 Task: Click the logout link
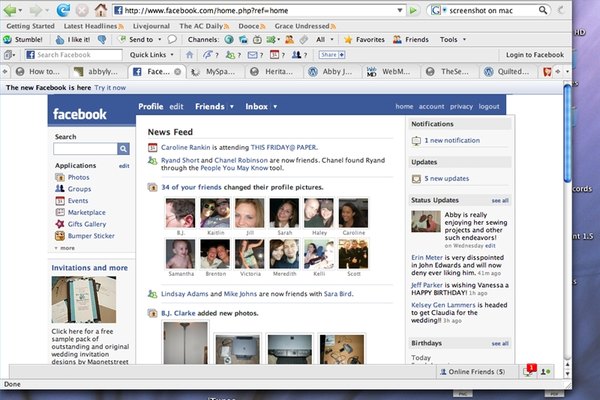(489, 106)
